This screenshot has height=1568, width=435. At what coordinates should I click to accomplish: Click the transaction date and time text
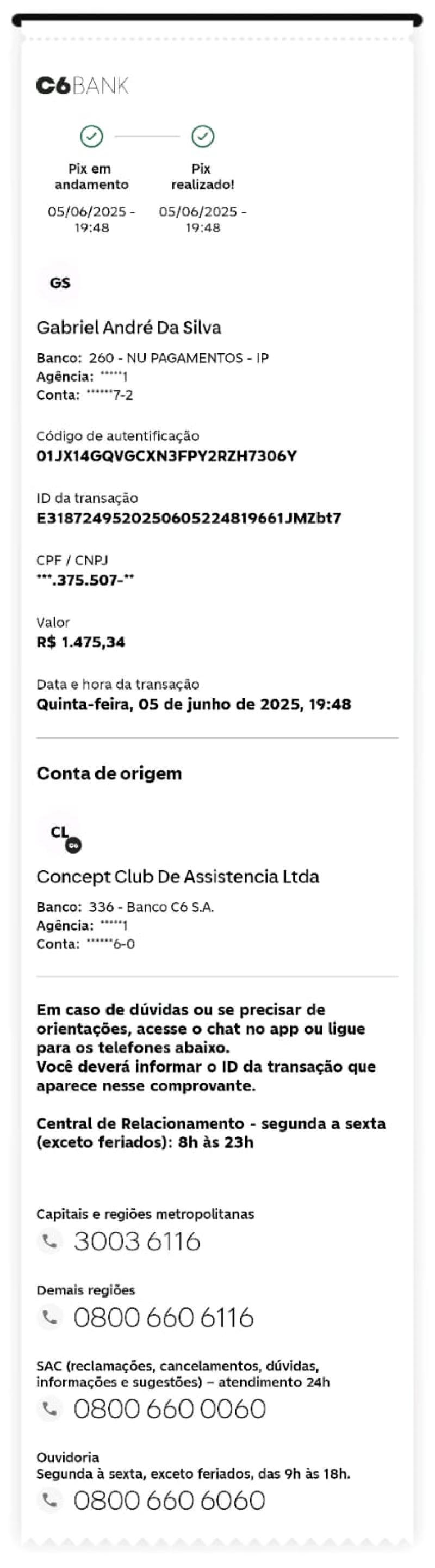pos(194,704)
